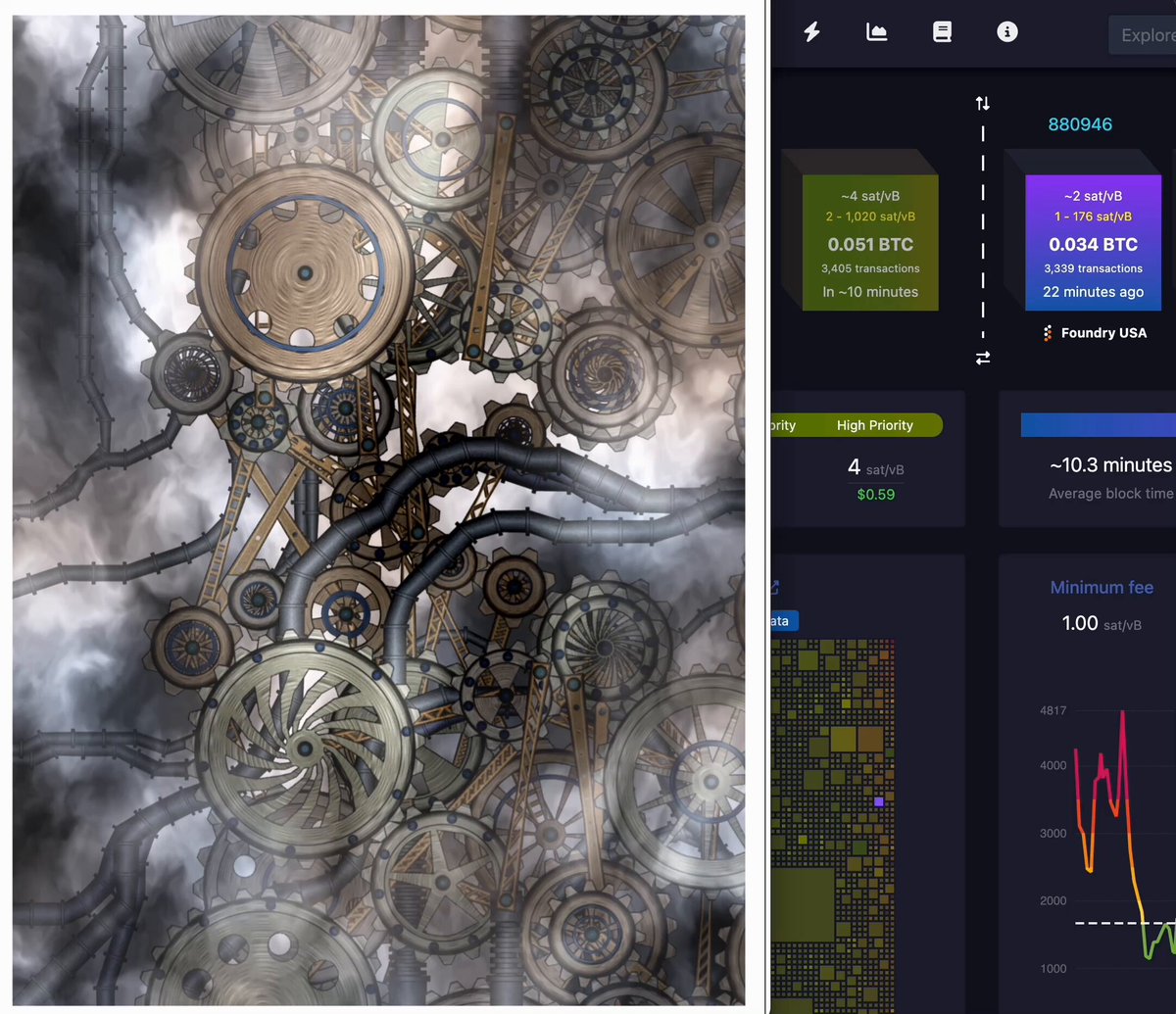Click the "2 - 1,020 sat/vB" fee range

click(x=870, y=217)
